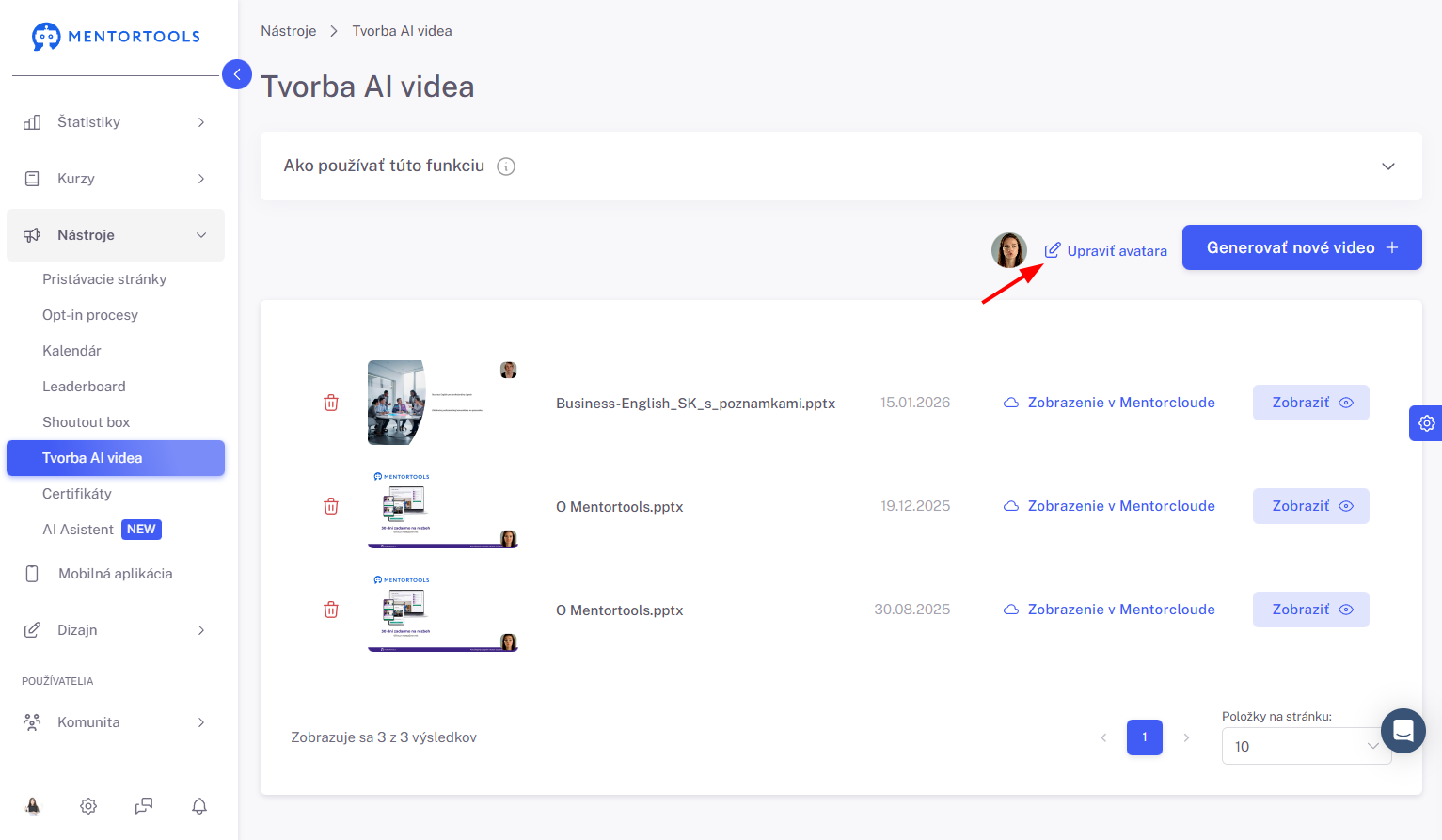Delete the Business-English_SK_s_poznamkami.pptx video

[331, 403]
